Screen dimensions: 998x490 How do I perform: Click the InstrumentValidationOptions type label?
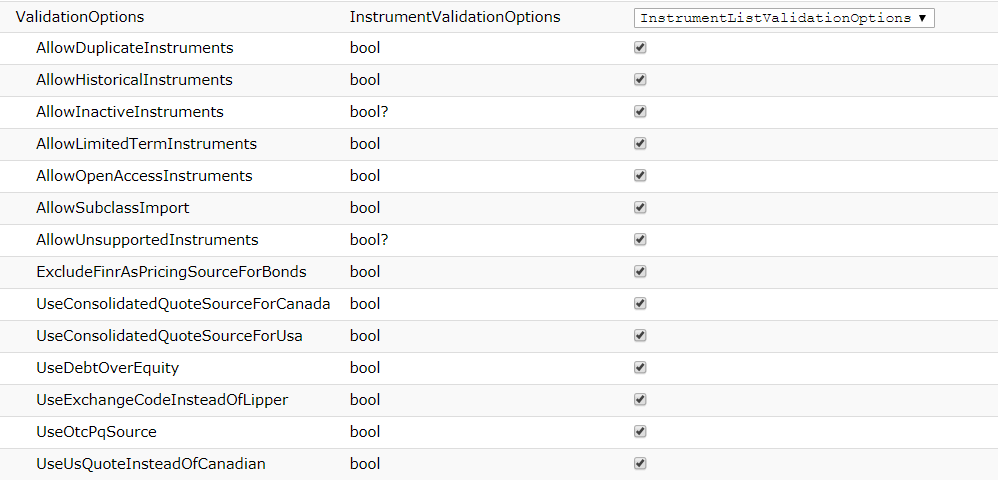(x=455, y=17)
